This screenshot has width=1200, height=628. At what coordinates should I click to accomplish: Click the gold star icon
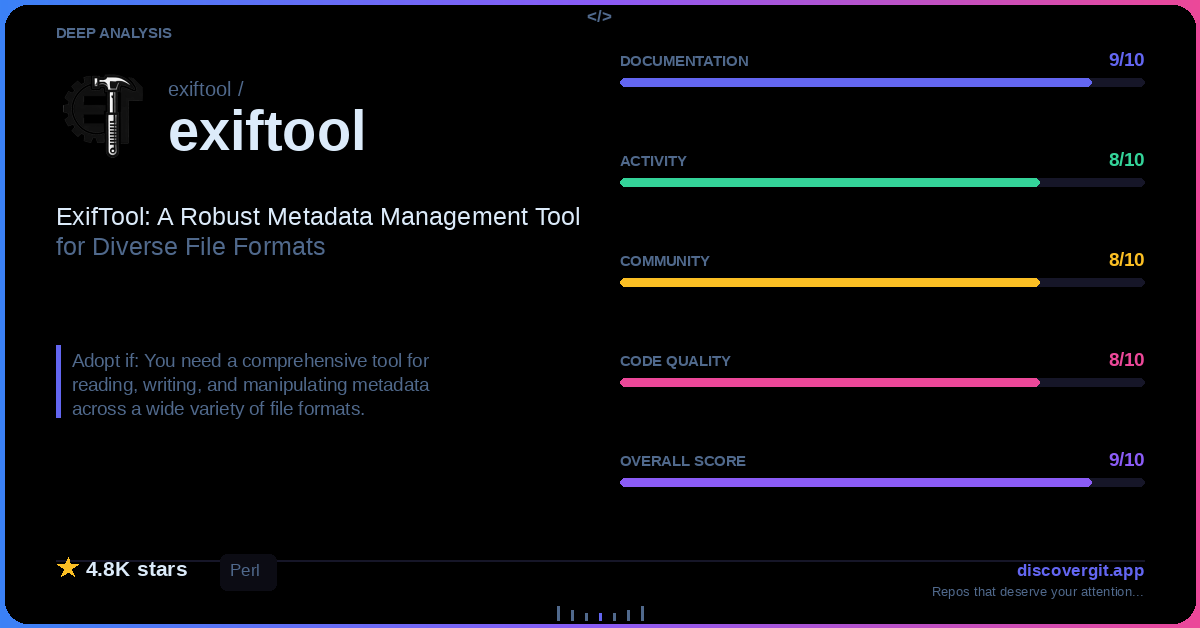[x=68, y=568]
